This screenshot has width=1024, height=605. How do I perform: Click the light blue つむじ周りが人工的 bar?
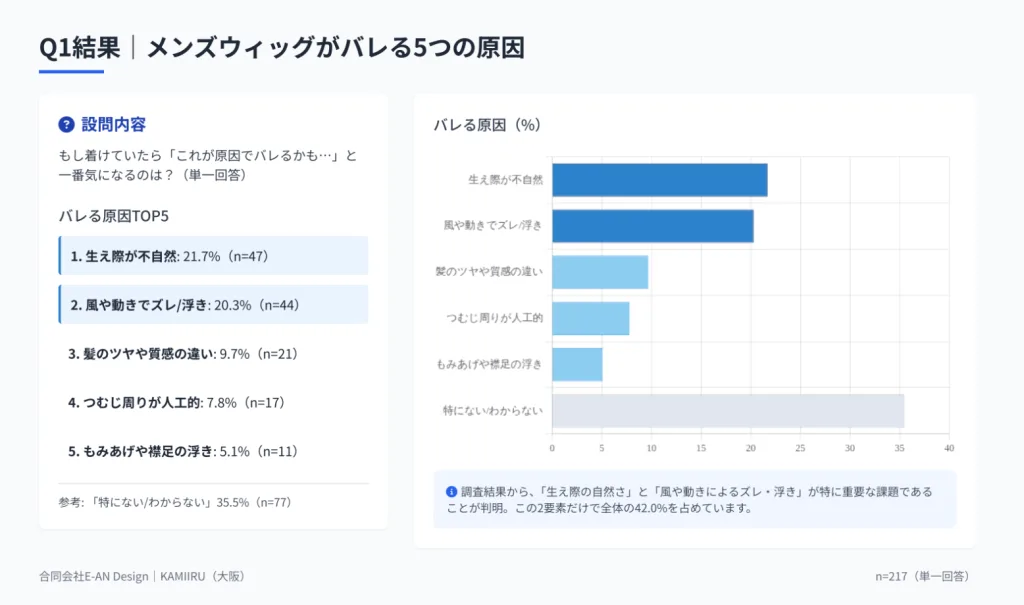coord(590,318)
